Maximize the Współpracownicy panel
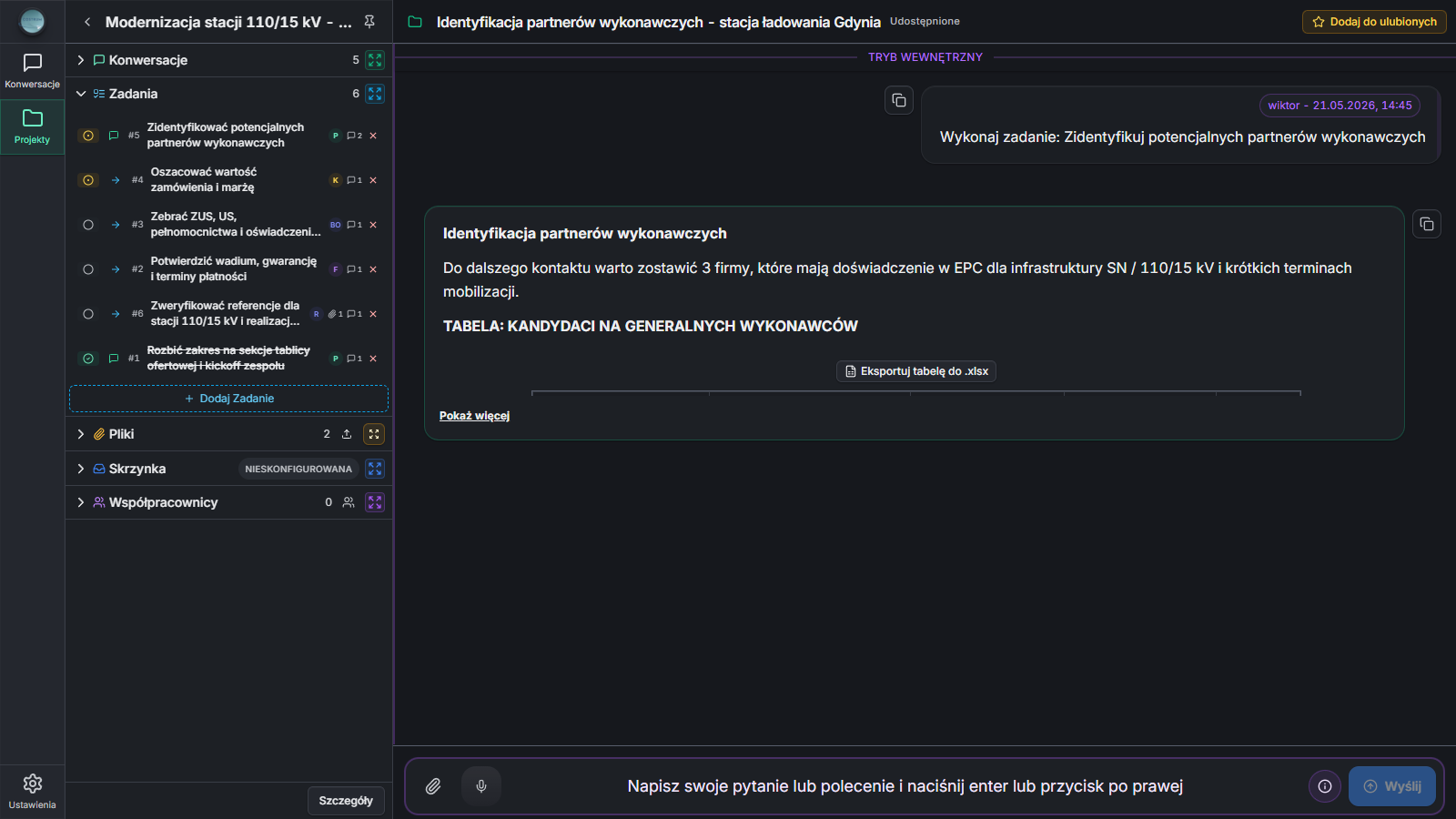The width and height of the screenshot is (1456, 819). 375,502
